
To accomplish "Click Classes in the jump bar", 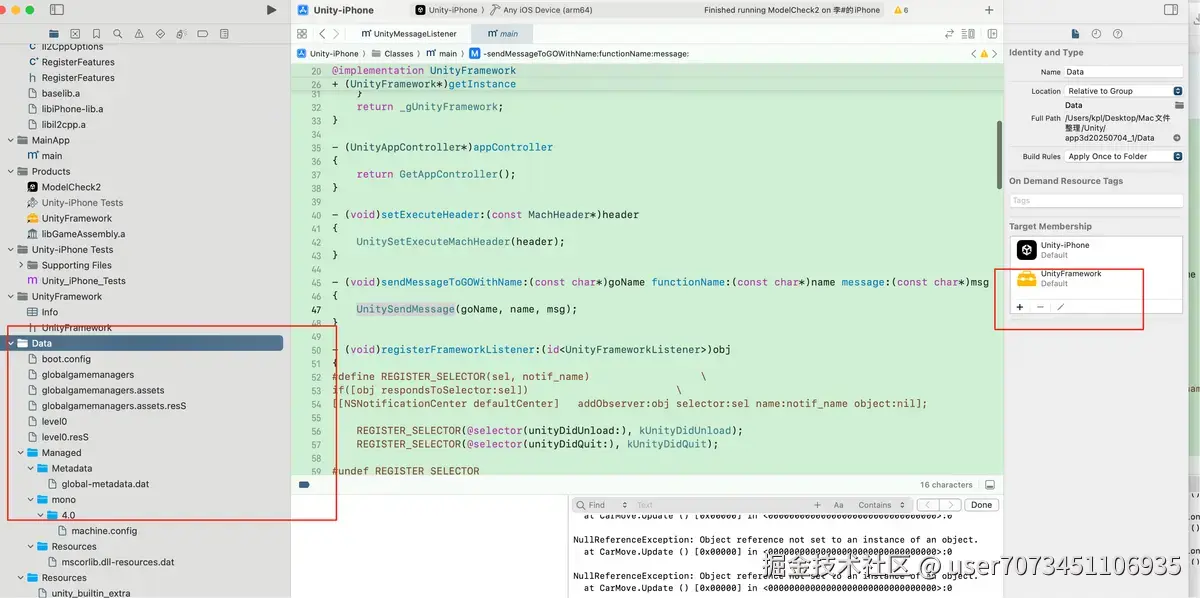I will point(392,54).
